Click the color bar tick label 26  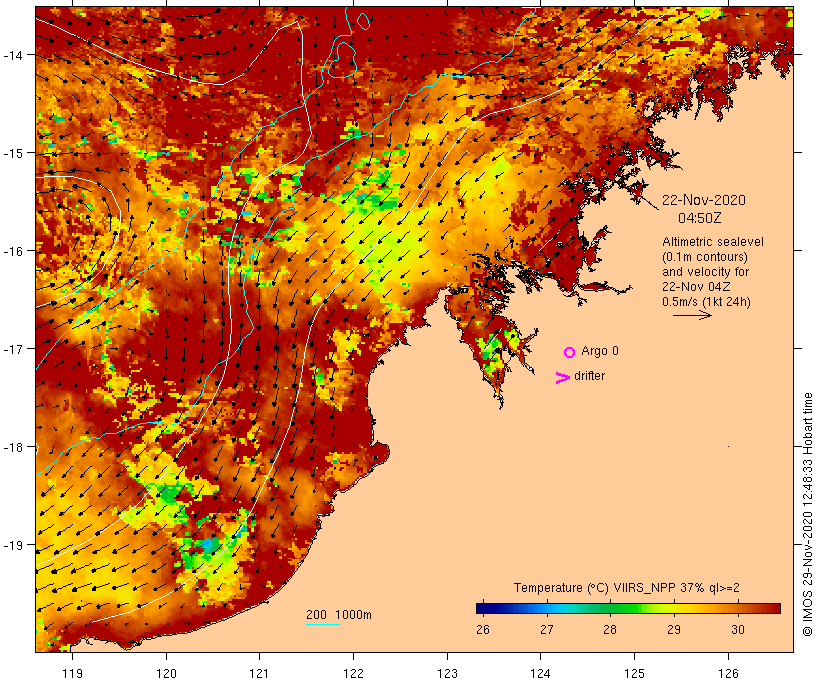483,630
